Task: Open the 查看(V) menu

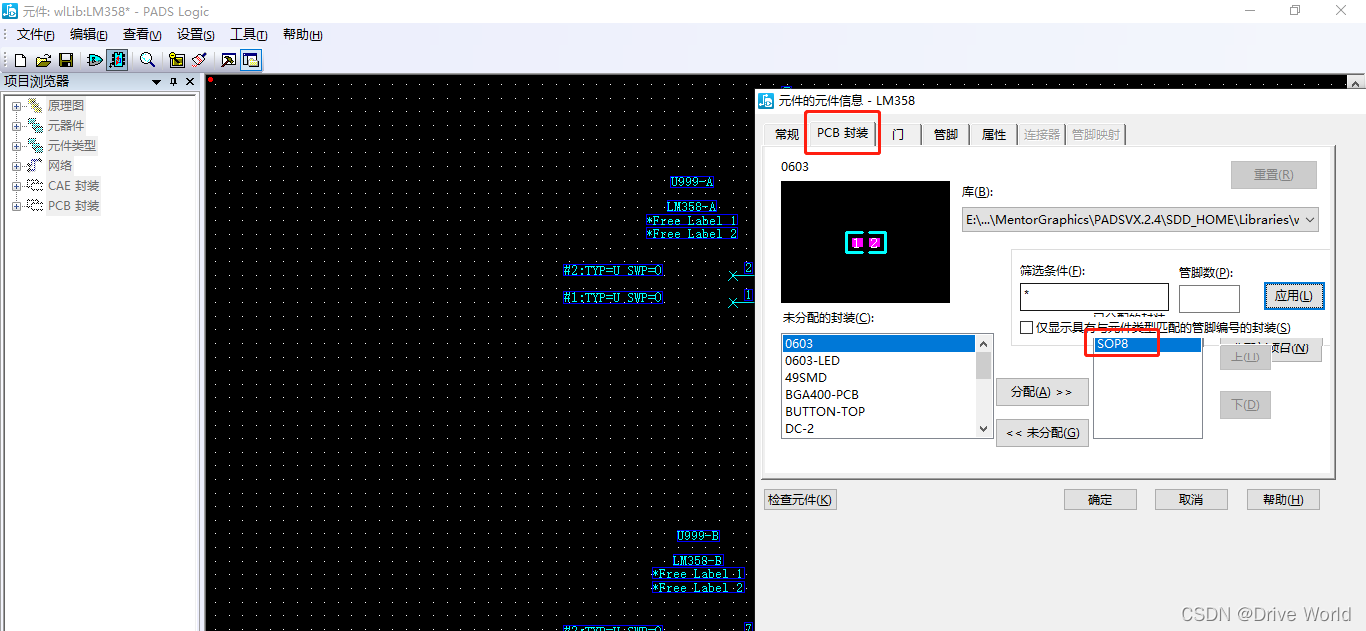Action: pos(141,35)
